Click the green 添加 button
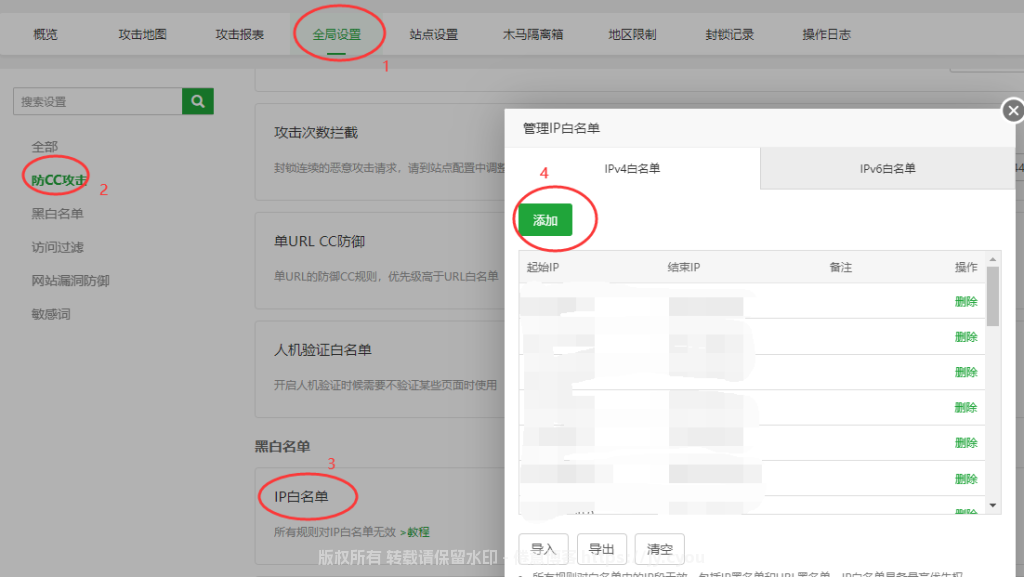The width and height of the screenshot is (1024, 577). (545, 220)
